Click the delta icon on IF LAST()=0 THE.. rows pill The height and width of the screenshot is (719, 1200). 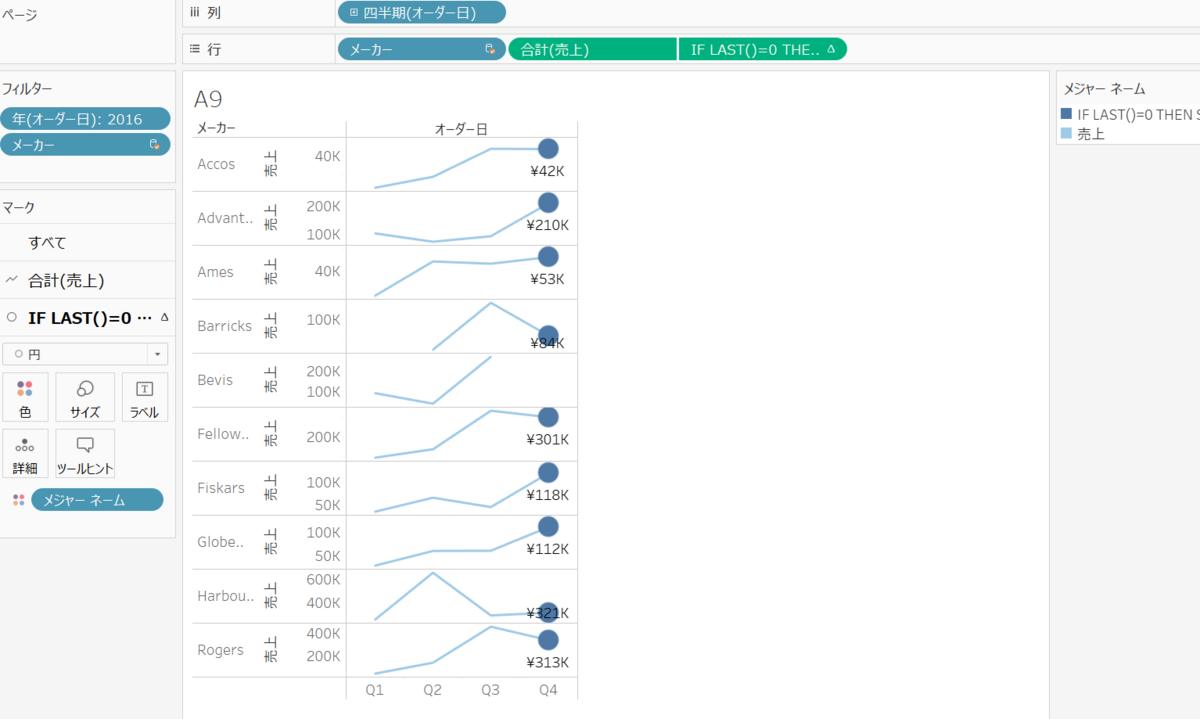coord(831,48)
